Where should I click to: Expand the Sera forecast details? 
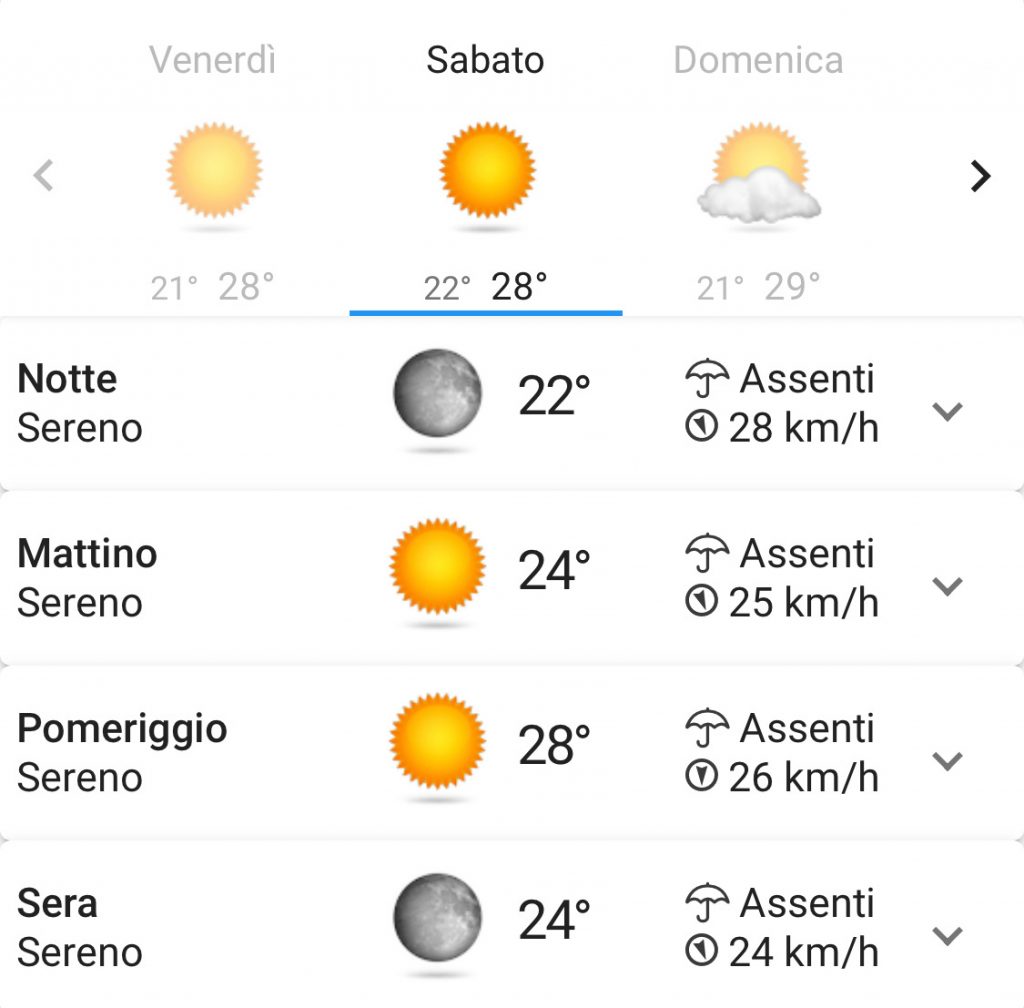tap(948, 936)
